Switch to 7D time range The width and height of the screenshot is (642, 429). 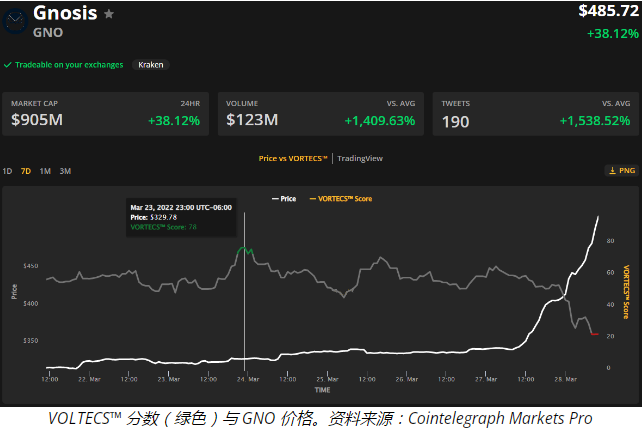(26, 171)
